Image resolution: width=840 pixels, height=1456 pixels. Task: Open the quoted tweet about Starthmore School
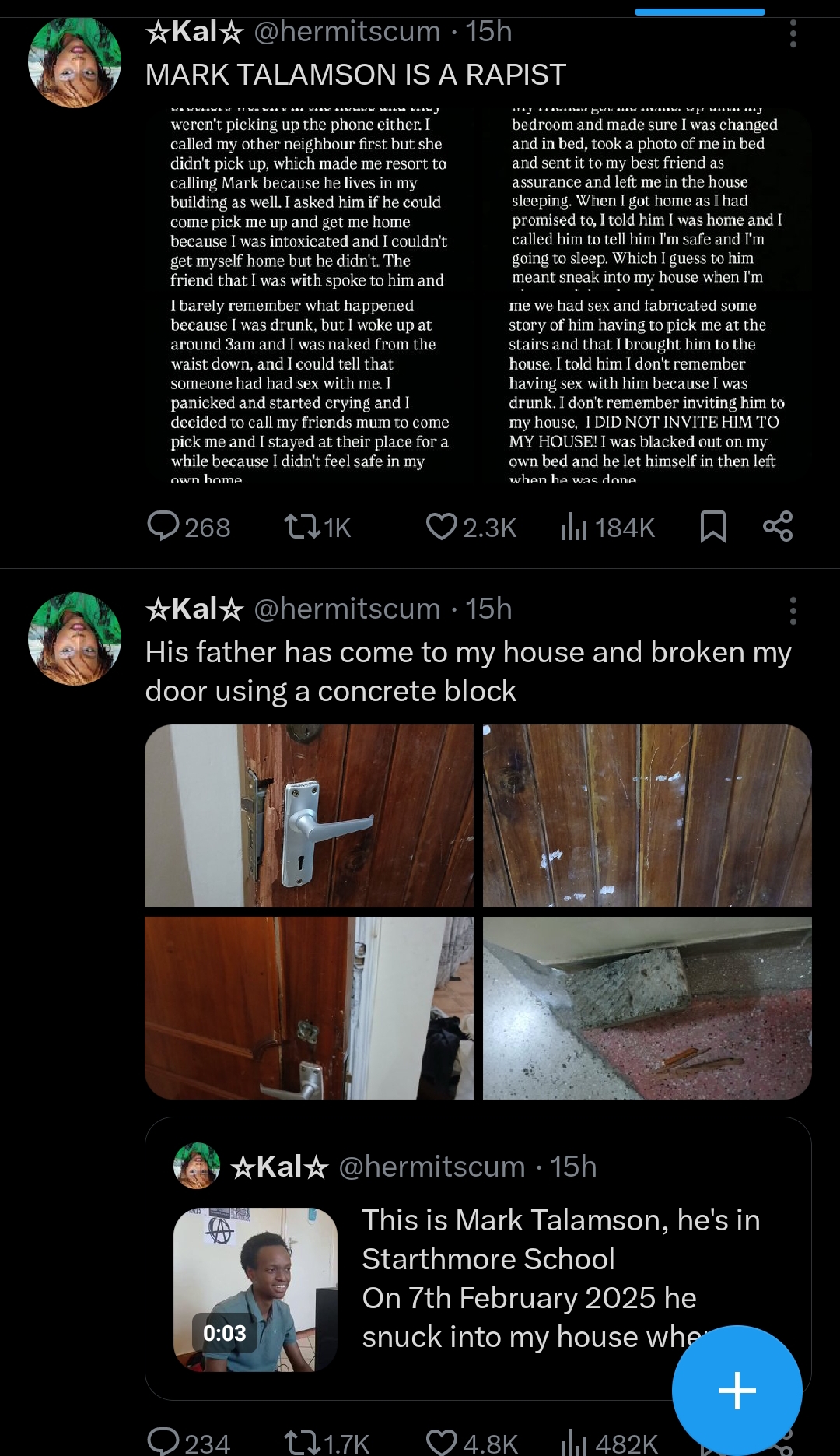pos(478,1258)
